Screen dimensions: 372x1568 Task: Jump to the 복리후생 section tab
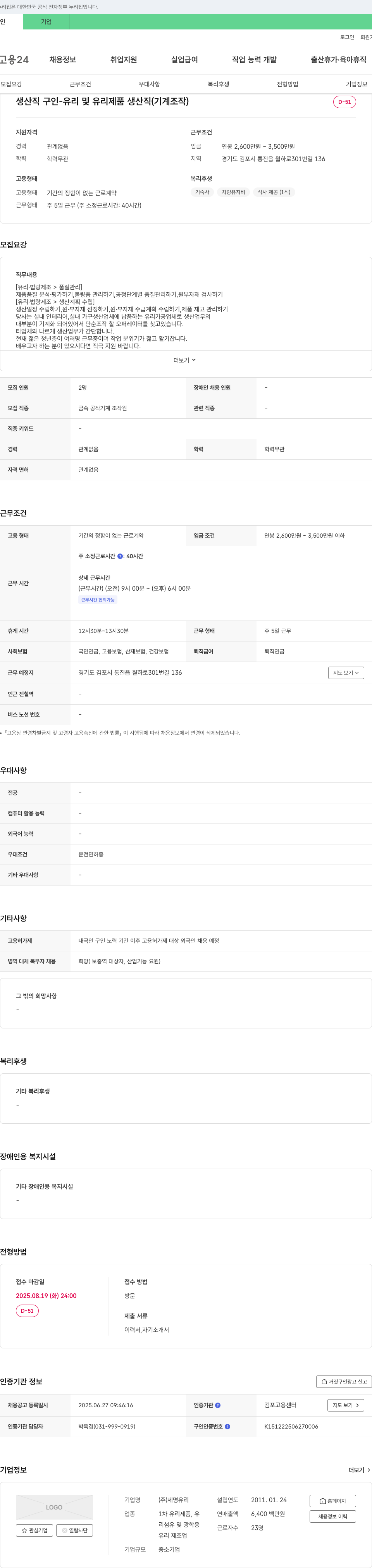[x=219, y=84]
